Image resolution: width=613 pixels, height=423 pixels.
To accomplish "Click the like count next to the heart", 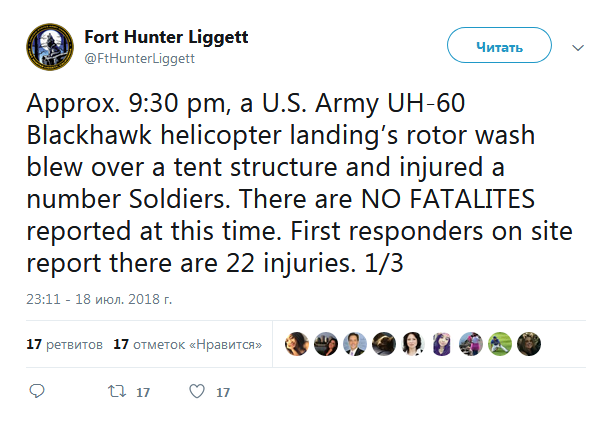I will pyautogui.click(x=223, y=392).
